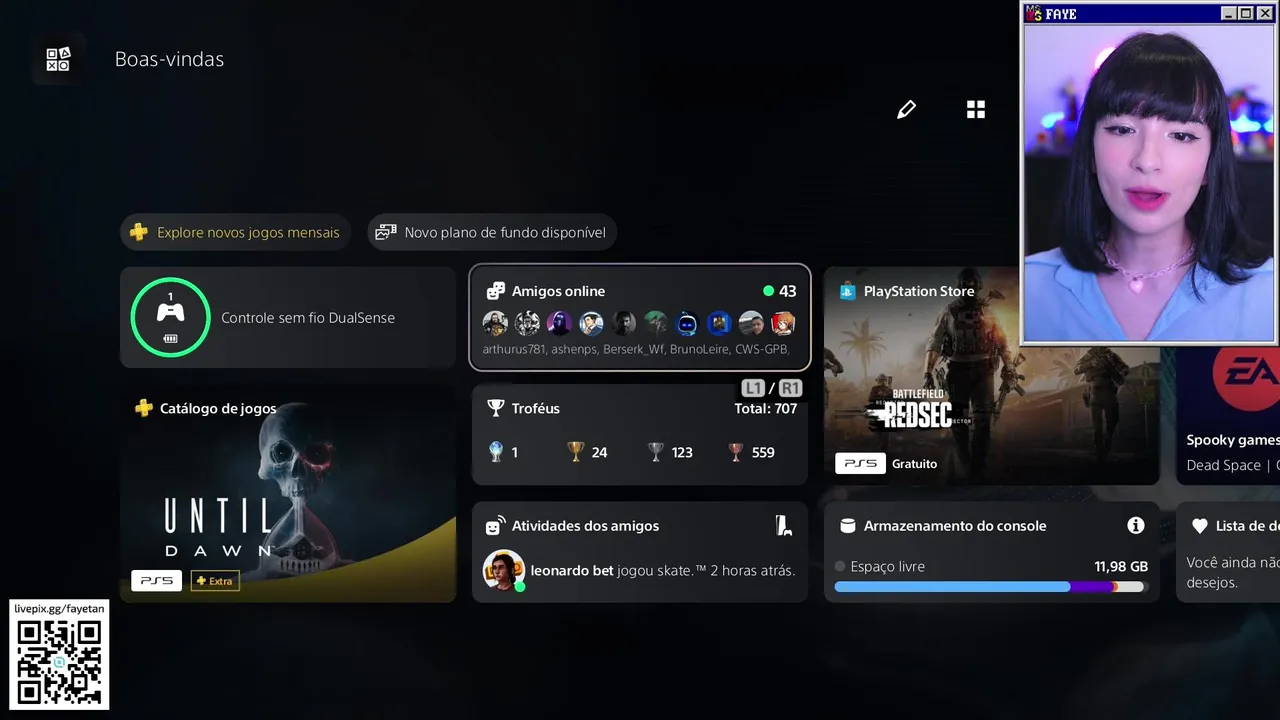The image size is (1280, 720).
Task: Click the Total: 707 trophies text
Action: pos(765,408)
